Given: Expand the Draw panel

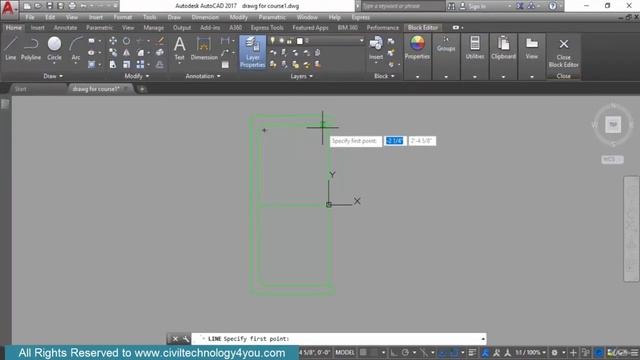Looking at the screenshot, I should [x=53, y=76].
